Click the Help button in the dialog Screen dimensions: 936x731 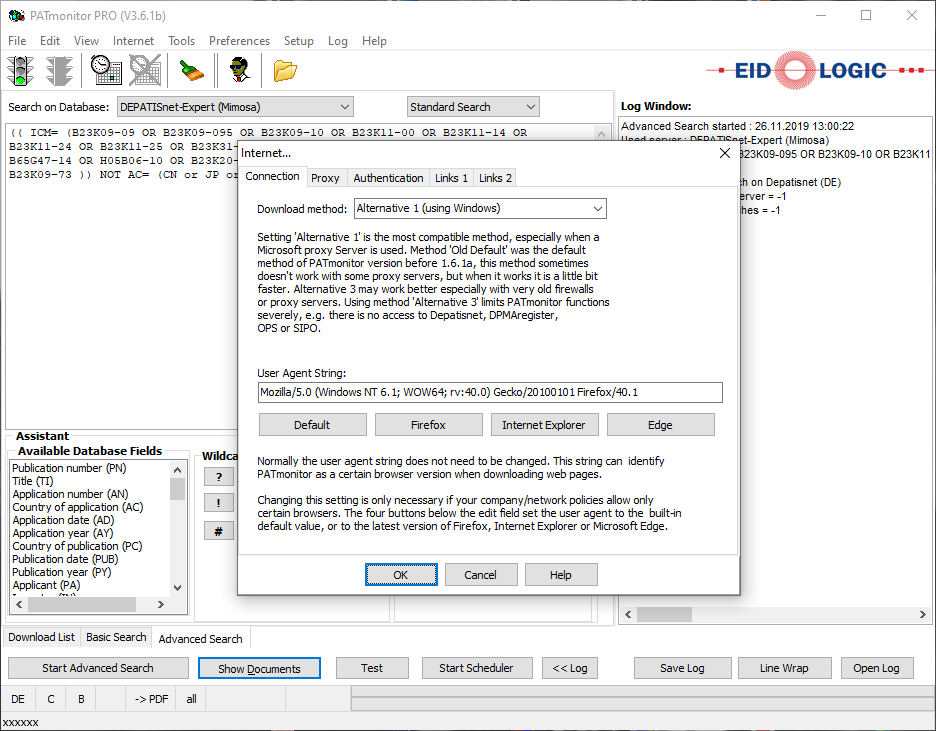pyautogui.click(x=561, y=575)
